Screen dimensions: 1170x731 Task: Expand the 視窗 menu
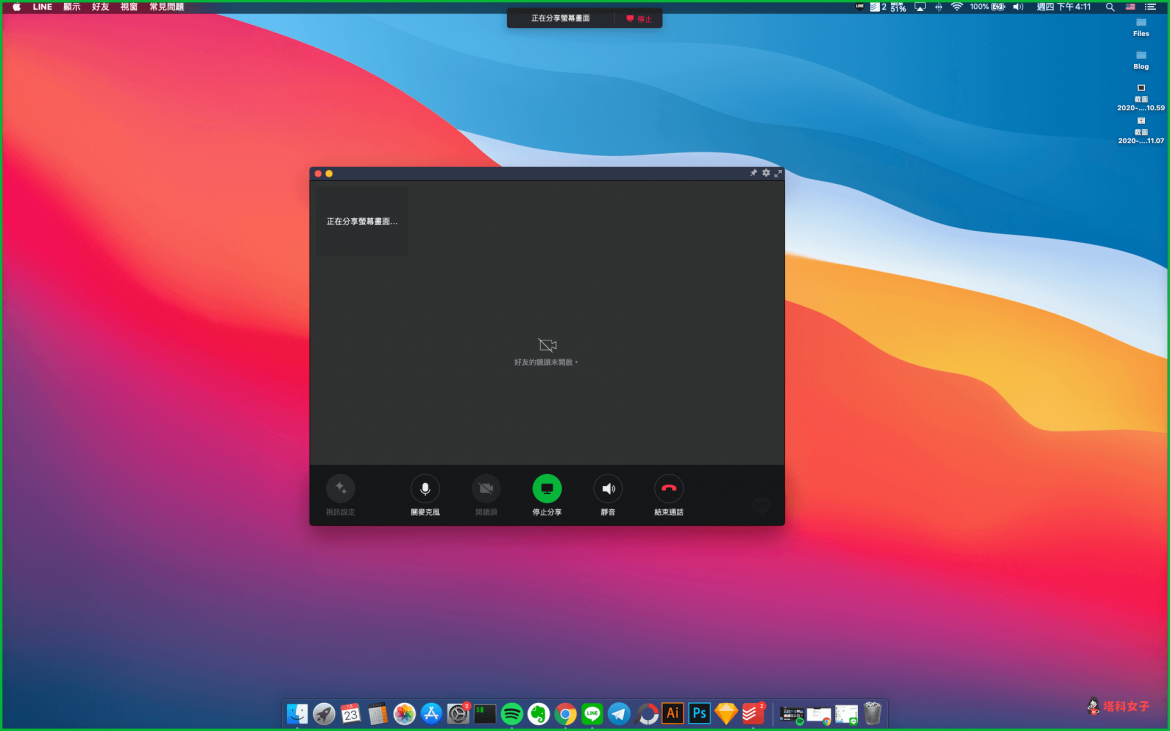(x=129, y=7)
